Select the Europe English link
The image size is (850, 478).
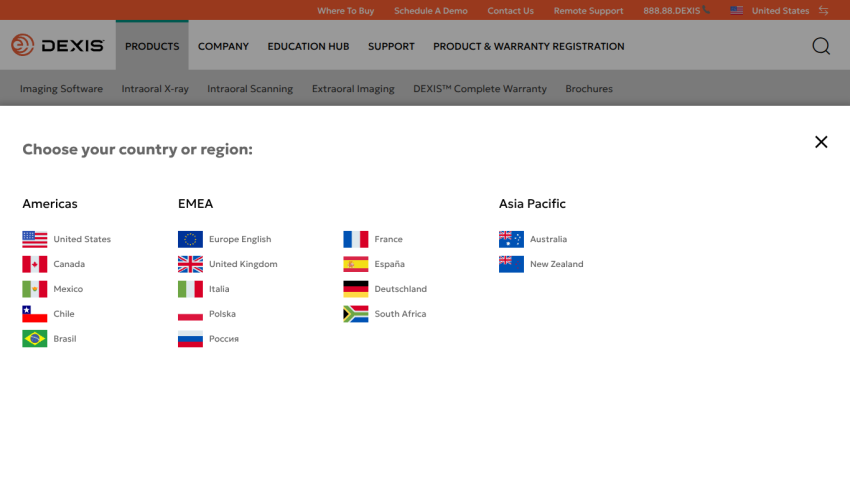click(240, 239)
